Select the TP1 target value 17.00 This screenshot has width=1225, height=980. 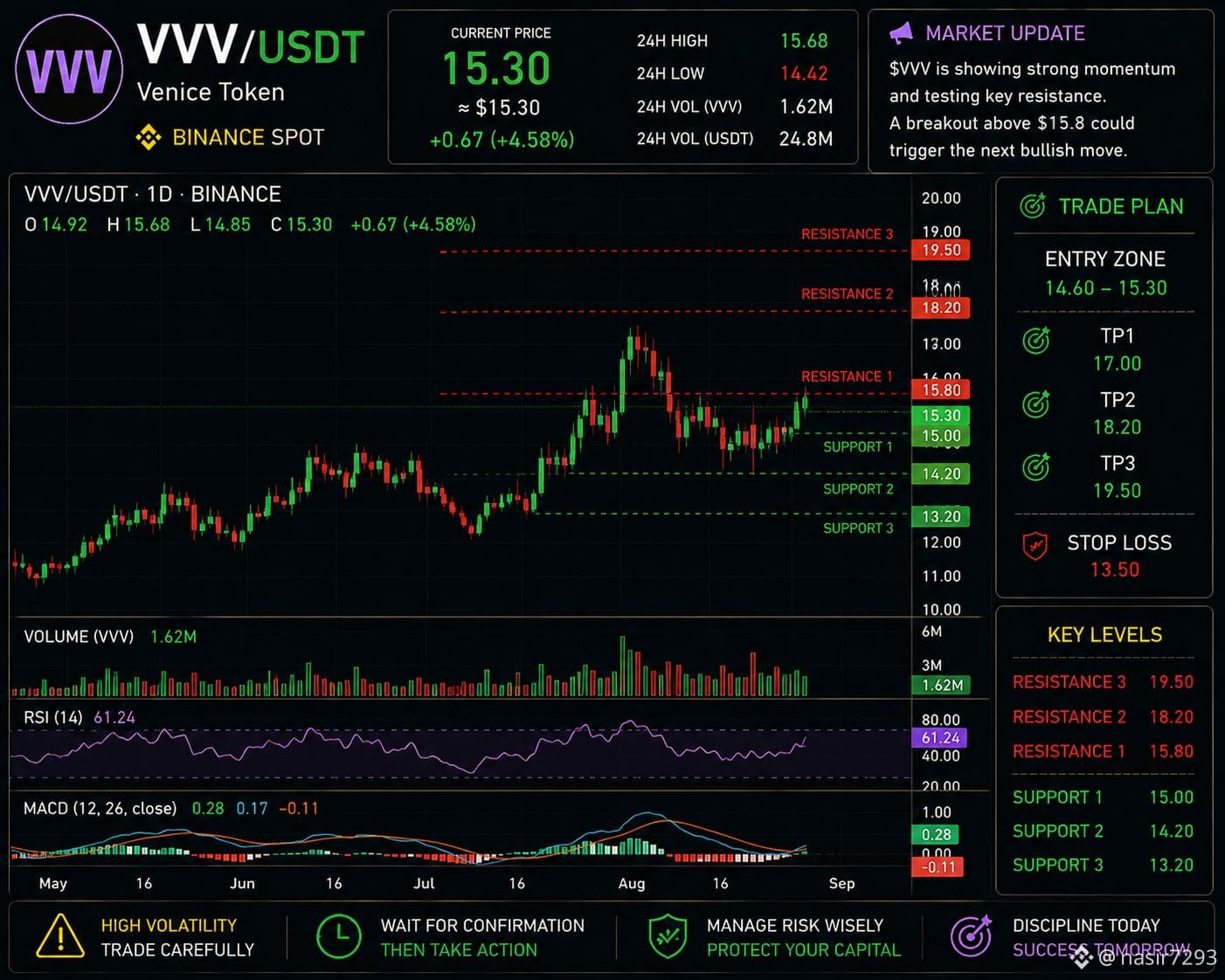point(1117,363)
